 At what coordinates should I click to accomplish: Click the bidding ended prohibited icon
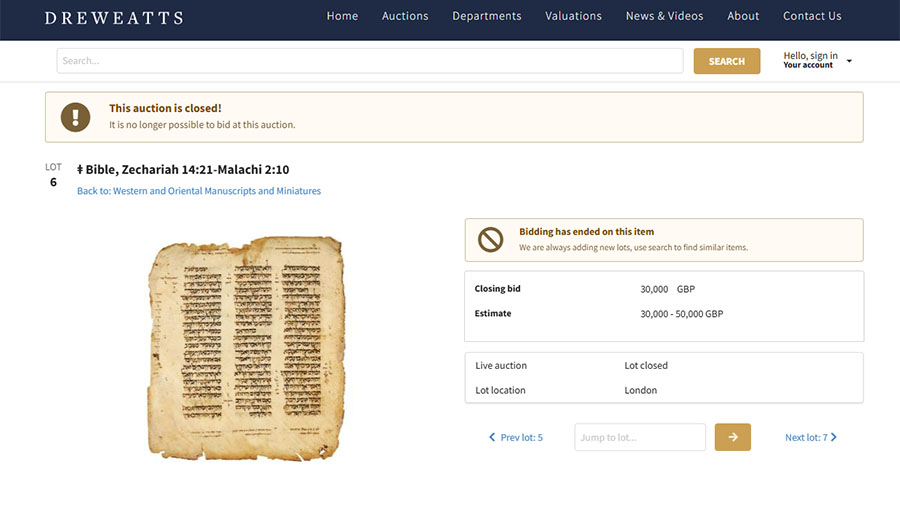click(x=490, y=240)
